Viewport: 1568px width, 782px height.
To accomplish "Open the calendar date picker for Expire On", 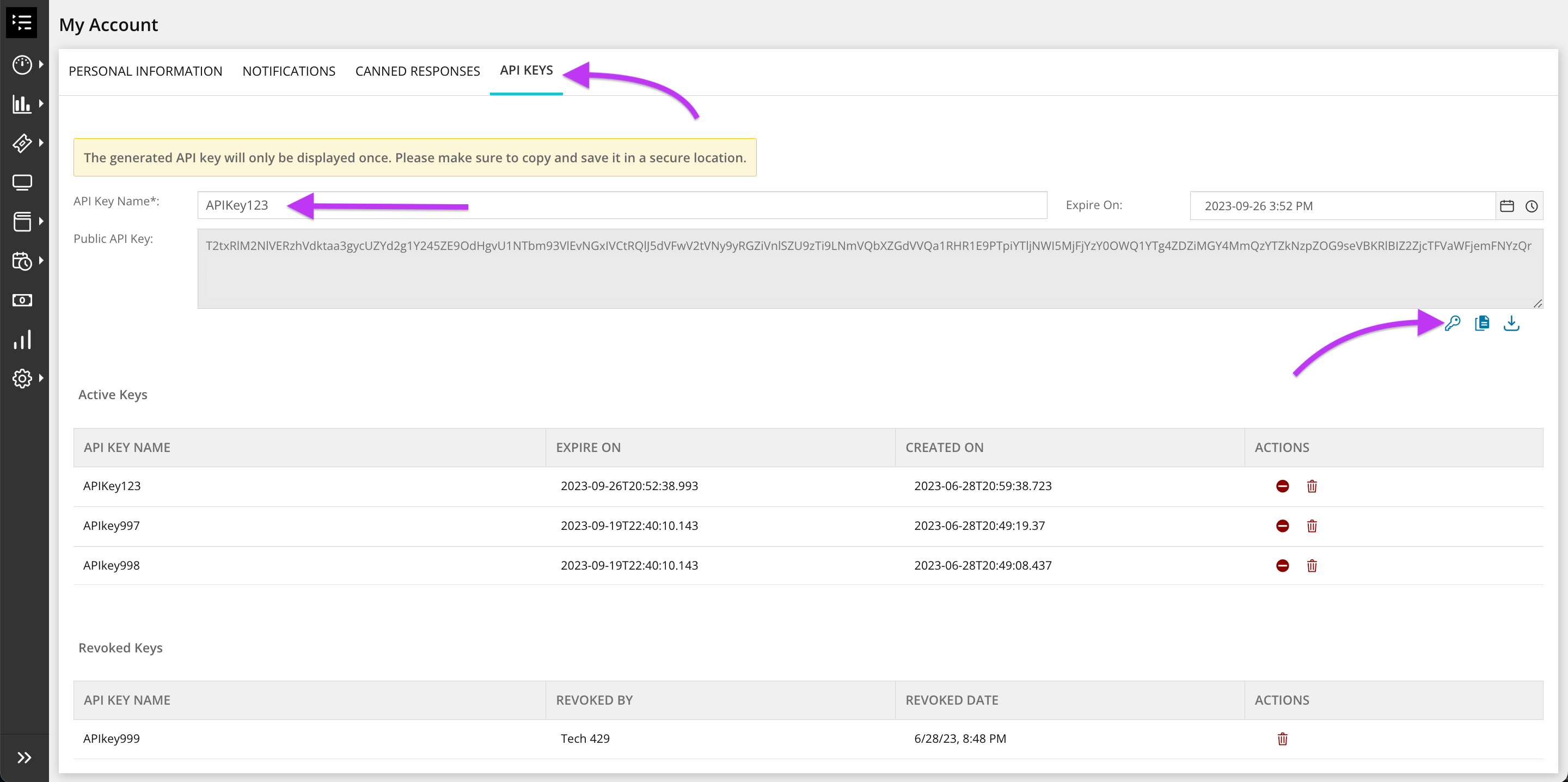I will (1507, 206).
